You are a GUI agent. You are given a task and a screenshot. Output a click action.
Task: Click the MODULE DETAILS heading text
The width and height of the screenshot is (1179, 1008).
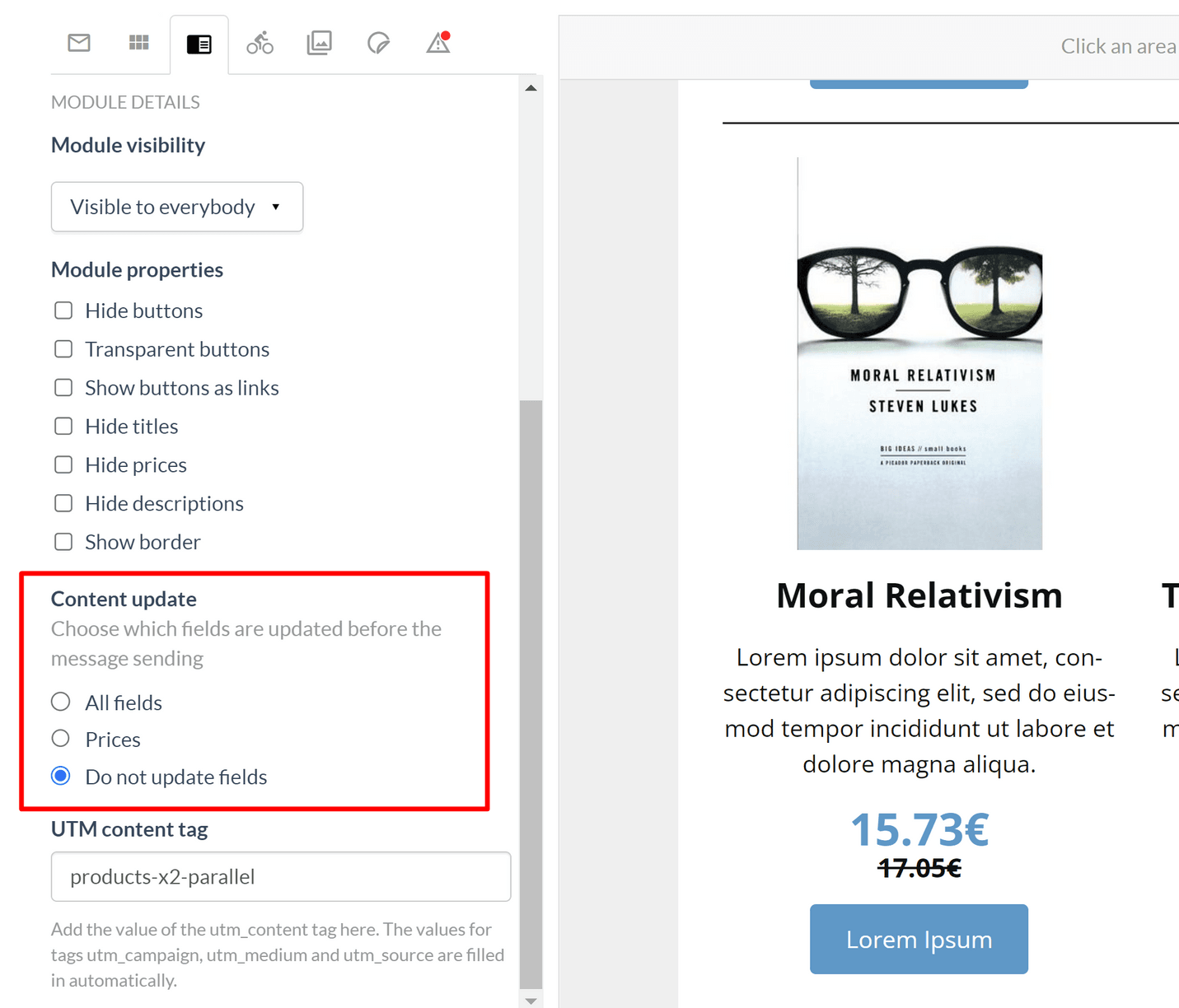tap(125, 102)
